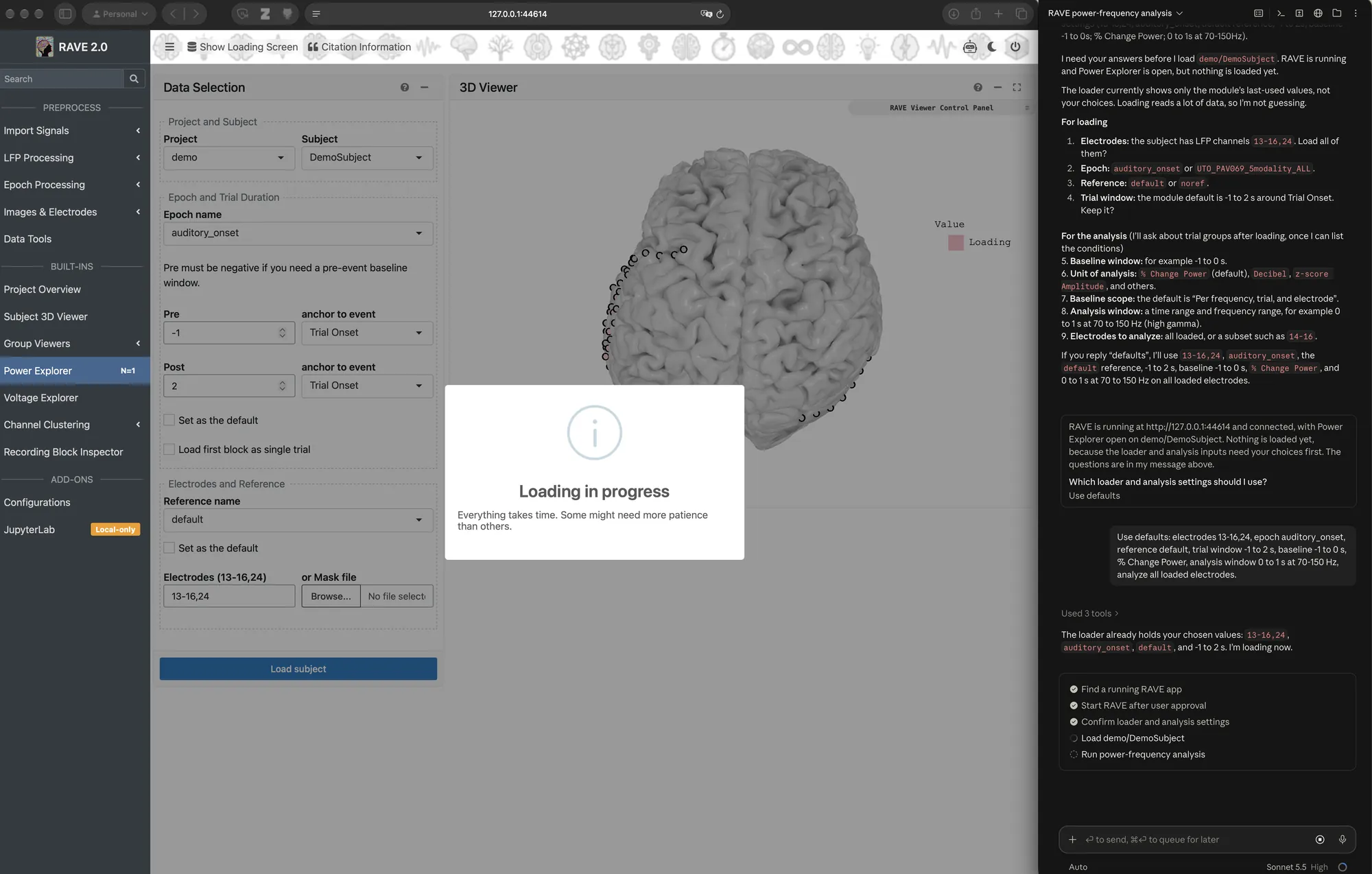
Task: Click the Pre value stepper field
Action: tap(228, 333)
